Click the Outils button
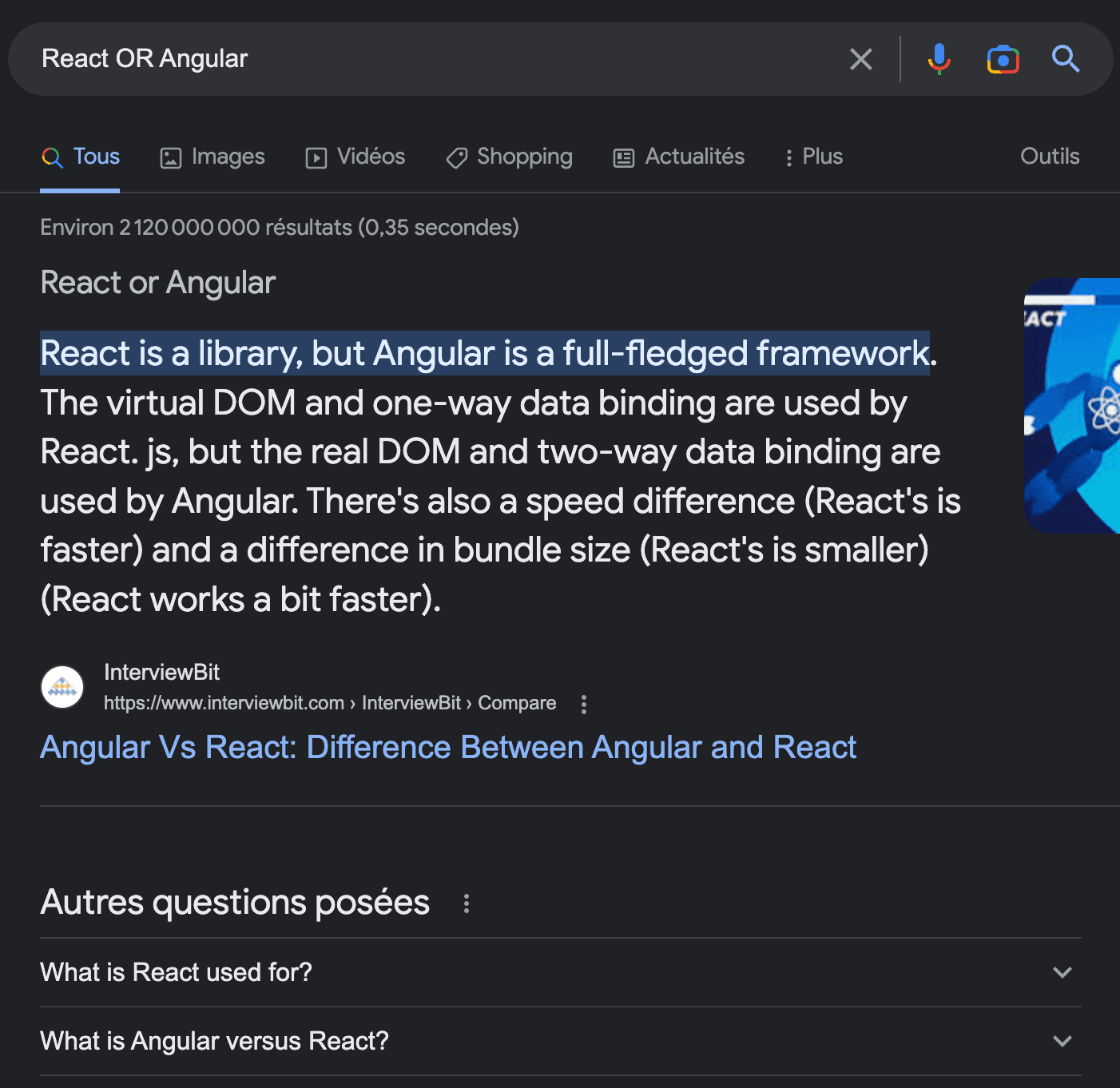Image resolution: width=1120 pixels, height=1088 pixels. (x=1050, y=157)
